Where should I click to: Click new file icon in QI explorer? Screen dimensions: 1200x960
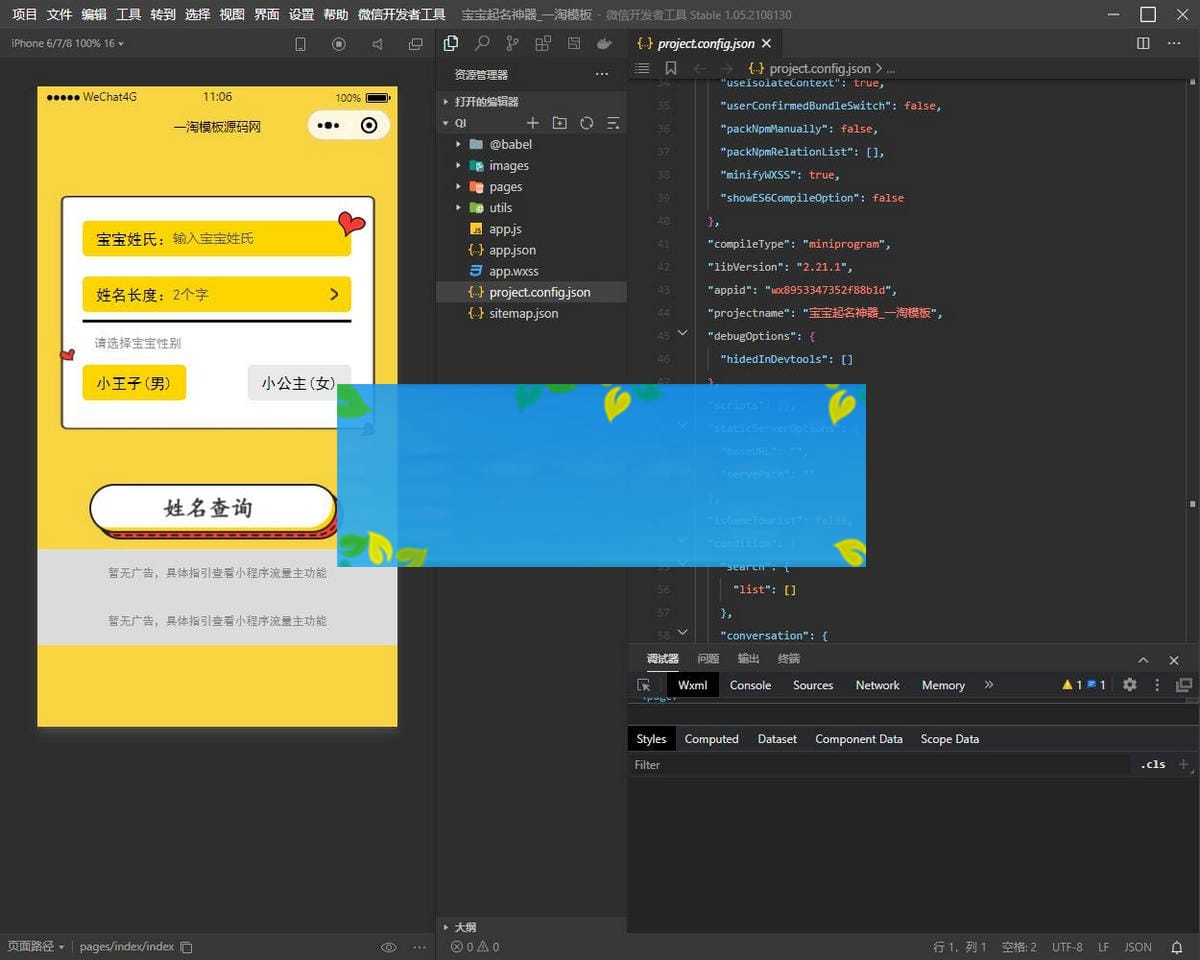[x=533, y=123]
